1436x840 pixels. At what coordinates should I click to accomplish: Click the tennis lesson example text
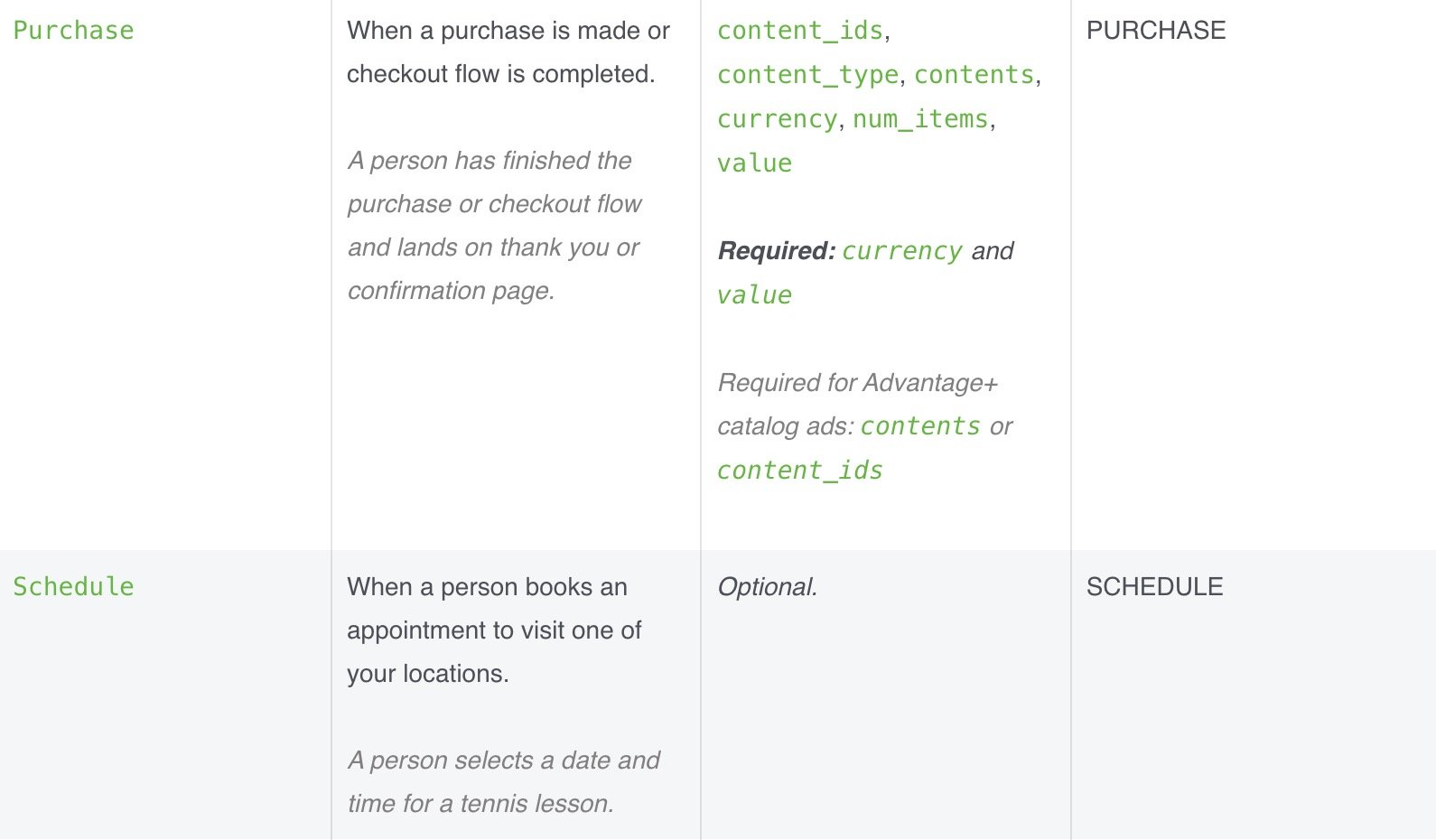coord(504,782)
